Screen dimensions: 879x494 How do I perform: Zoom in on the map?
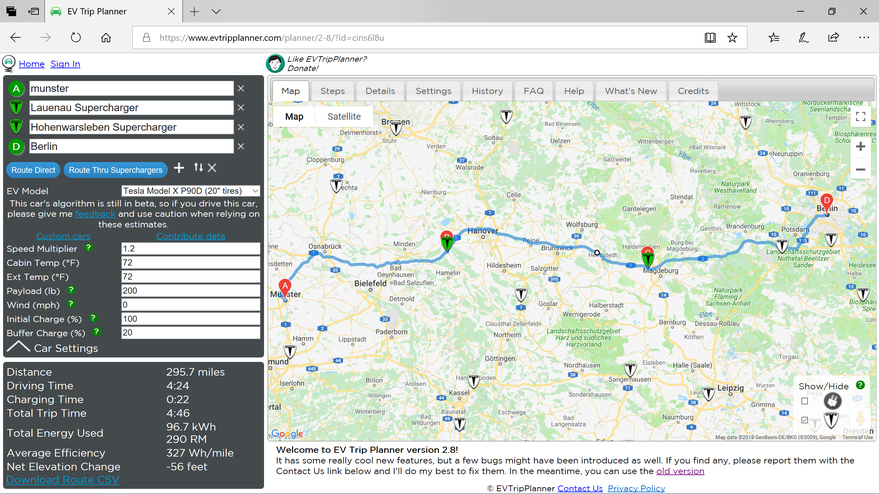click(860, 147)
